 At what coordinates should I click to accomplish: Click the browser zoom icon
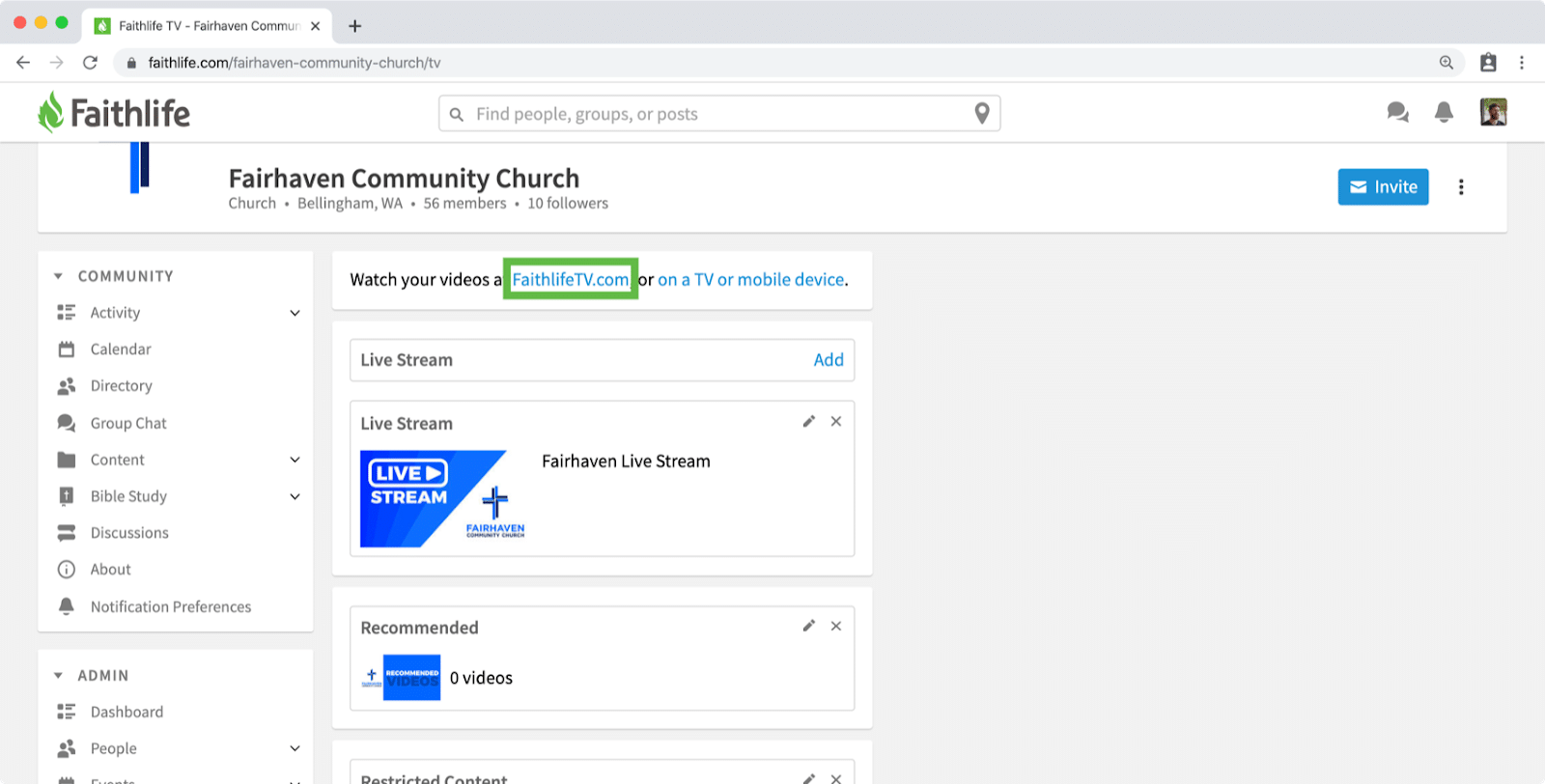1447,63
